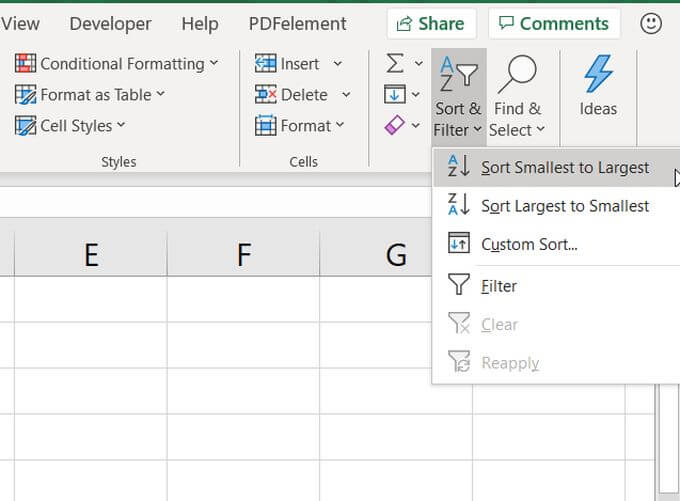This screenshot has height=501, width=680.
Task: Click the Share button
Action: pyautogui.click(x=432, y=23)
